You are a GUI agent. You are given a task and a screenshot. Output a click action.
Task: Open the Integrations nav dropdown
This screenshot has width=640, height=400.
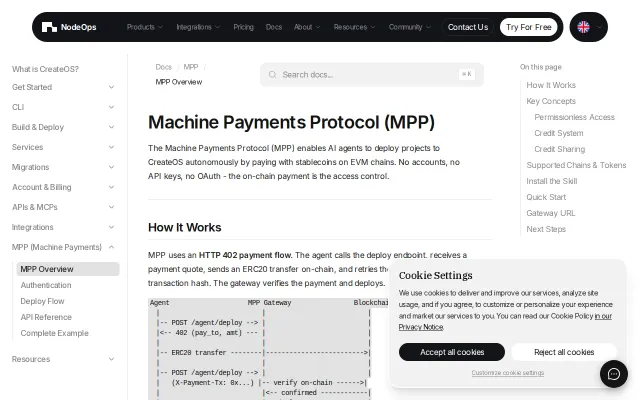click(x=198, y=27)
